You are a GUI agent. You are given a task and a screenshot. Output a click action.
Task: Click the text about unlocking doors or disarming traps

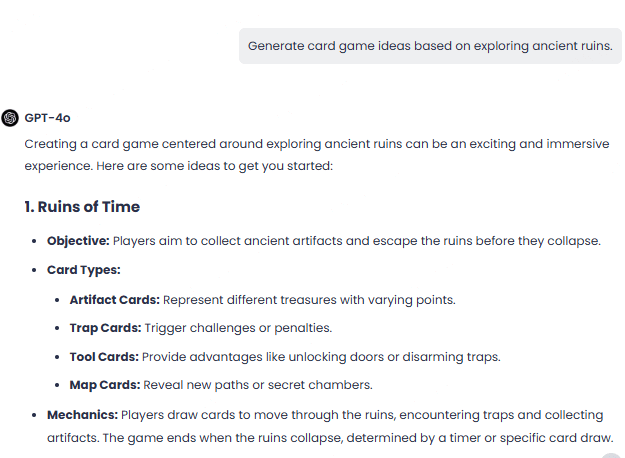click(x=321, y=357)
